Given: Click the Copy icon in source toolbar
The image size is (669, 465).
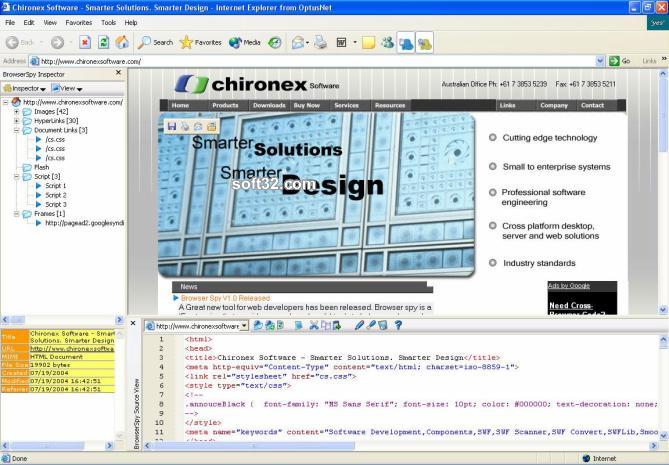Looking at the screenshot, I should point(325,326).
